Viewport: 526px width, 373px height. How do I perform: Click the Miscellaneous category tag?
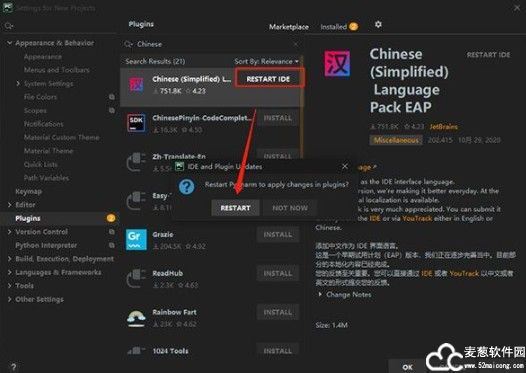[x=396, y=140]
